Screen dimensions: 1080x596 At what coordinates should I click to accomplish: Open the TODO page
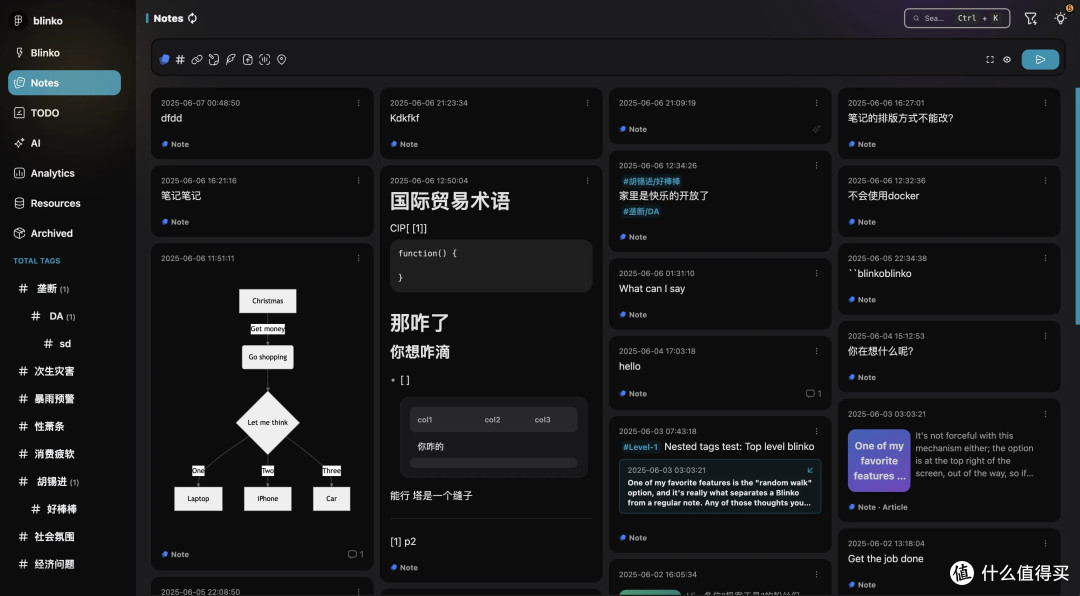pyautogui.click(x=64, y=113)
